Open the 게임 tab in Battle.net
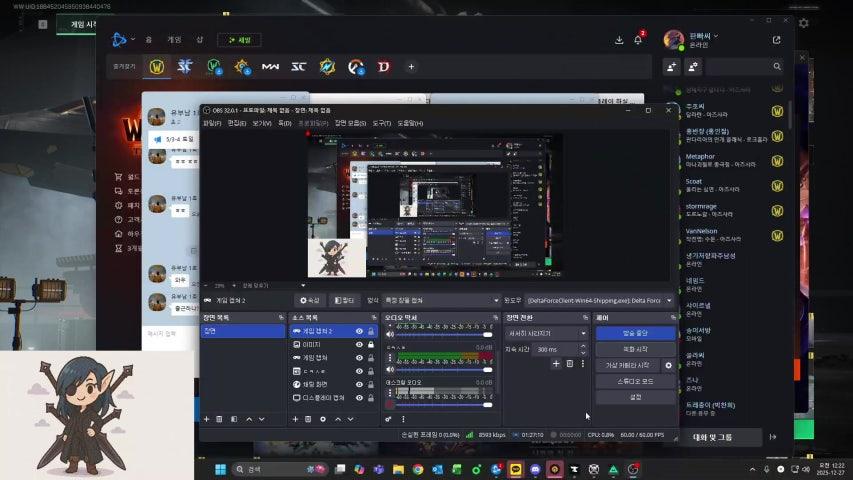 click(174, 40)
